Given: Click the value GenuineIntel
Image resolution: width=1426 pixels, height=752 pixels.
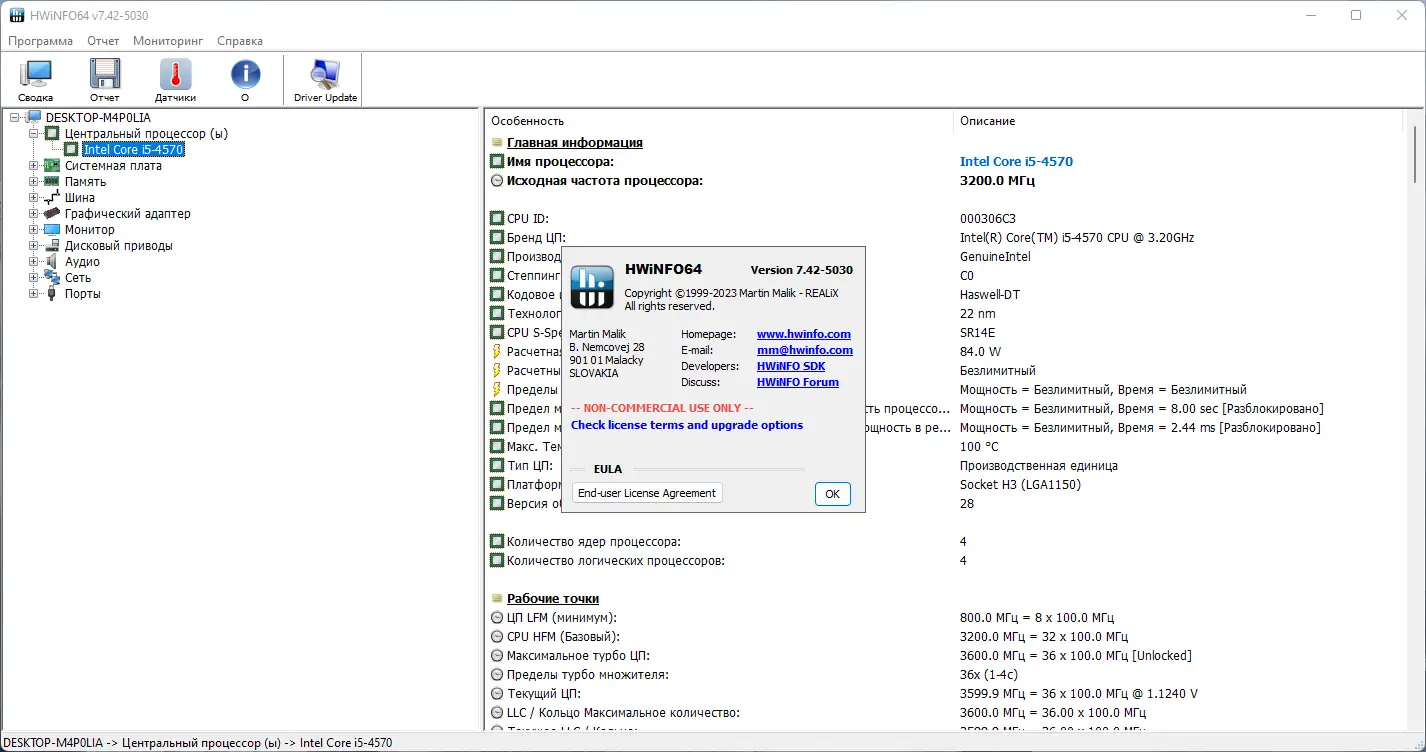Looking at the screenshot, I should pyautogui.click(x=995, y=257).
